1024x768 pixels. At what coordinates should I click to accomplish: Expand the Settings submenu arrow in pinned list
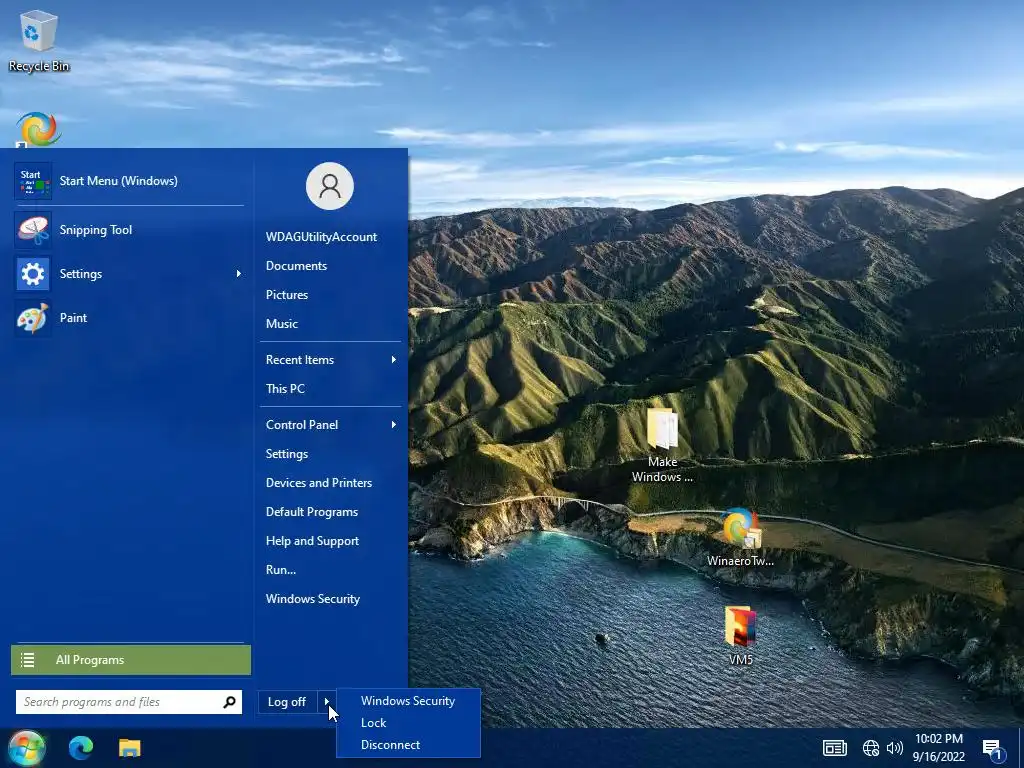click(238, 274)
